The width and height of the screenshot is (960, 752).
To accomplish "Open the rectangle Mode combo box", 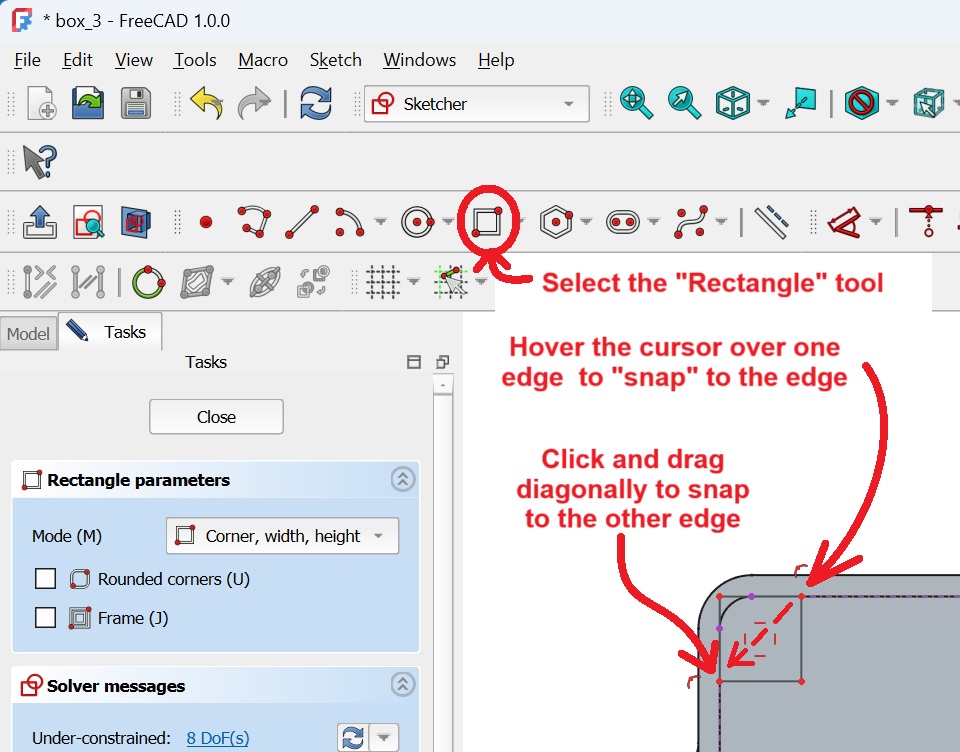I will 282,536.
